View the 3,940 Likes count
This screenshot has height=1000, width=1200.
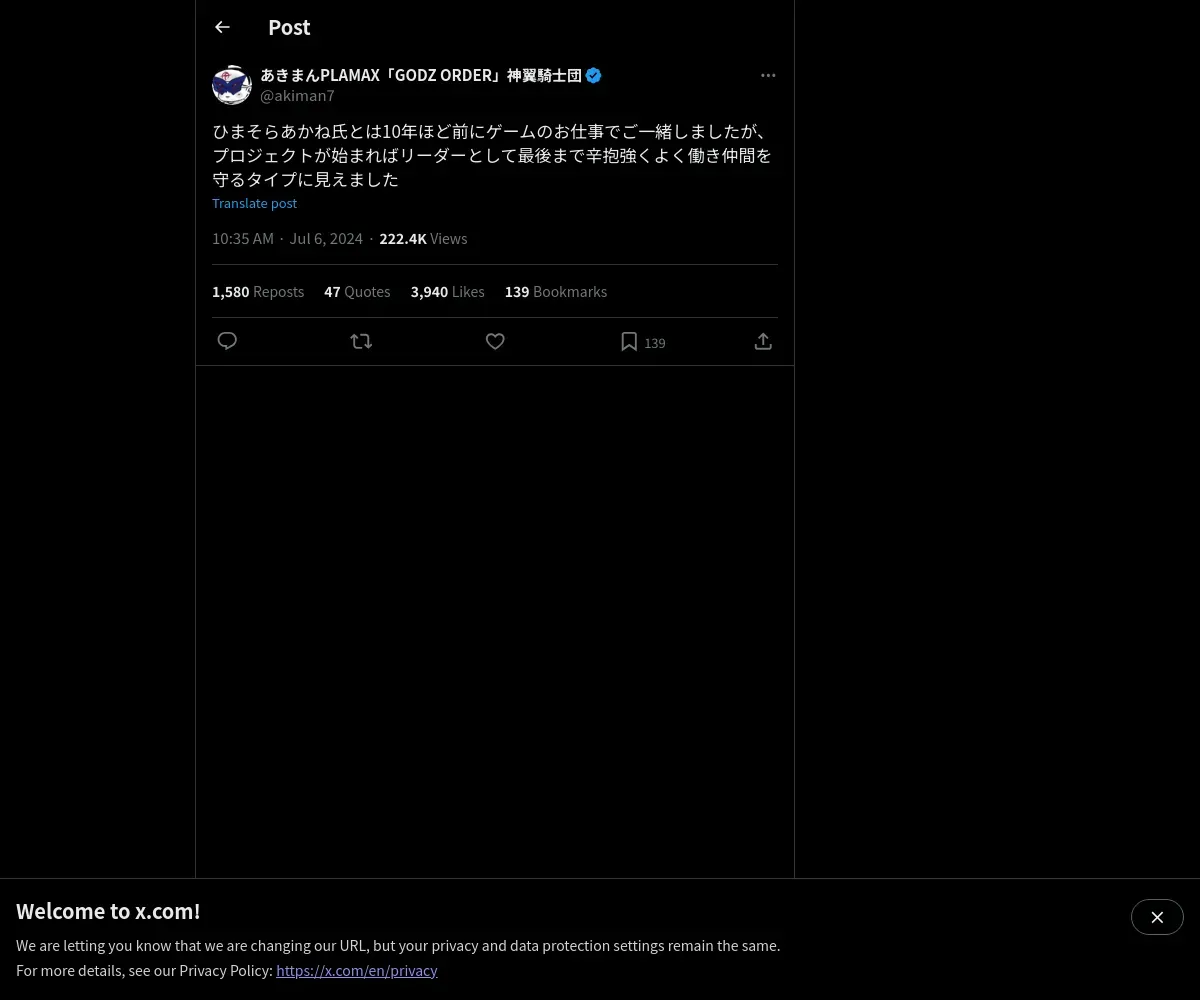tap(447, 291)
